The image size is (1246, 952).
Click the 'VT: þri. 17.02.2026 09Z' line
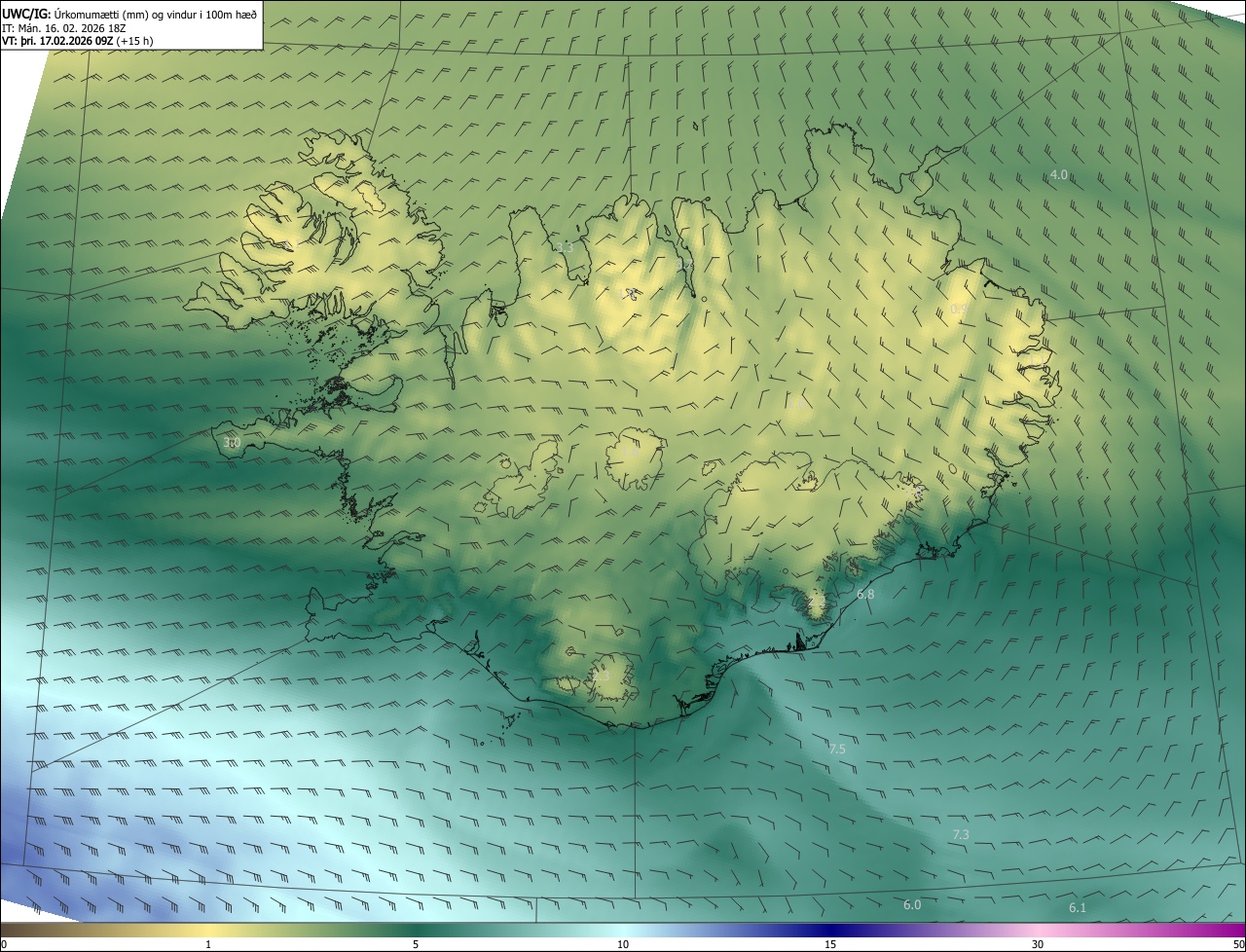click(77, 41)
